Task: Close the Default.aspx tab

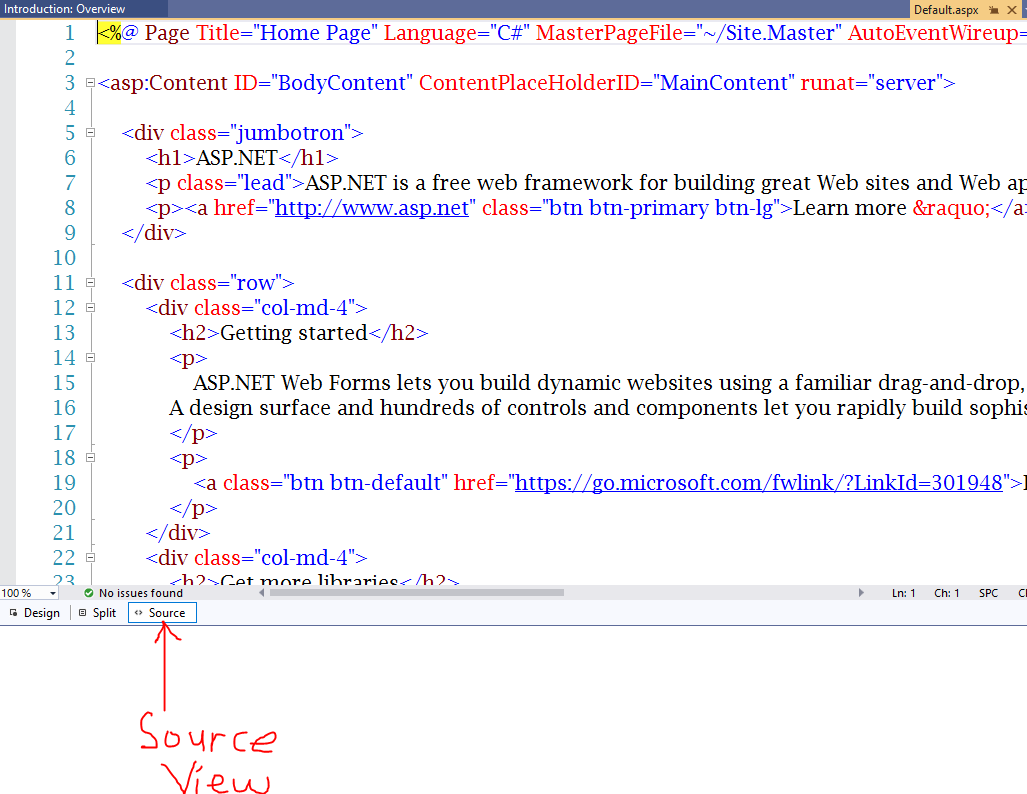Action: [x=1011, y=10]
